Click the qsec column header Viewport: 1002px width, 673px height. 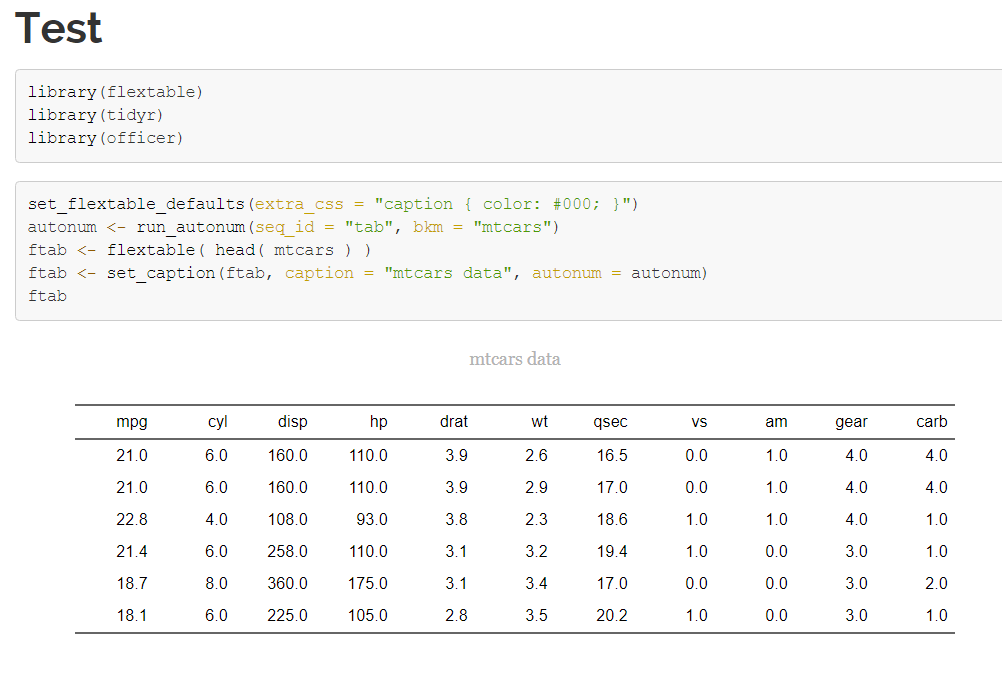coord(610,421)
